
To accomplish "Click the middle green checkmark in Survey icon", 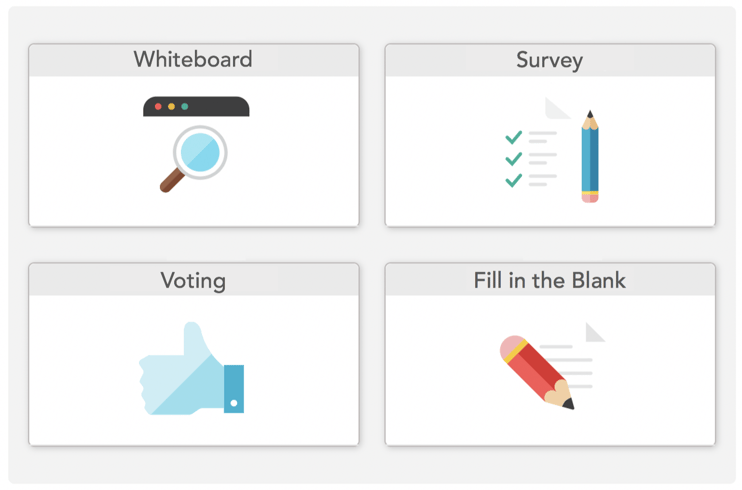I will pyautogui.click(x=513, y=159).
